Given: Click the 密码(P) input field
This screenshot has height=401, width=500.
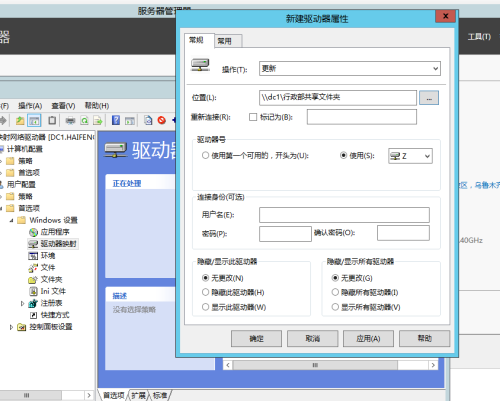Looking at the screenshot, I should [285, 234].
